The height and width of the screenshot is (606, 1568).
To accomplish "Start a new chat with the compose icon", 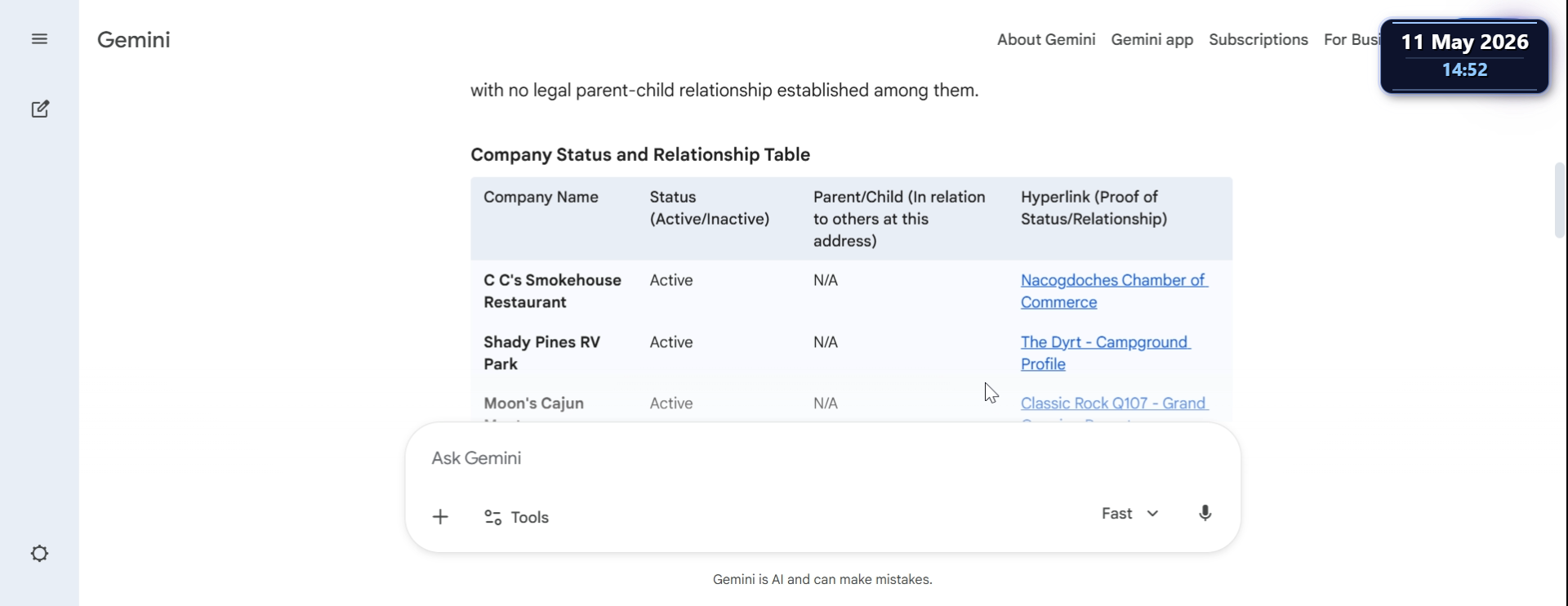I will pyautogui.click(x=40, y=109).
